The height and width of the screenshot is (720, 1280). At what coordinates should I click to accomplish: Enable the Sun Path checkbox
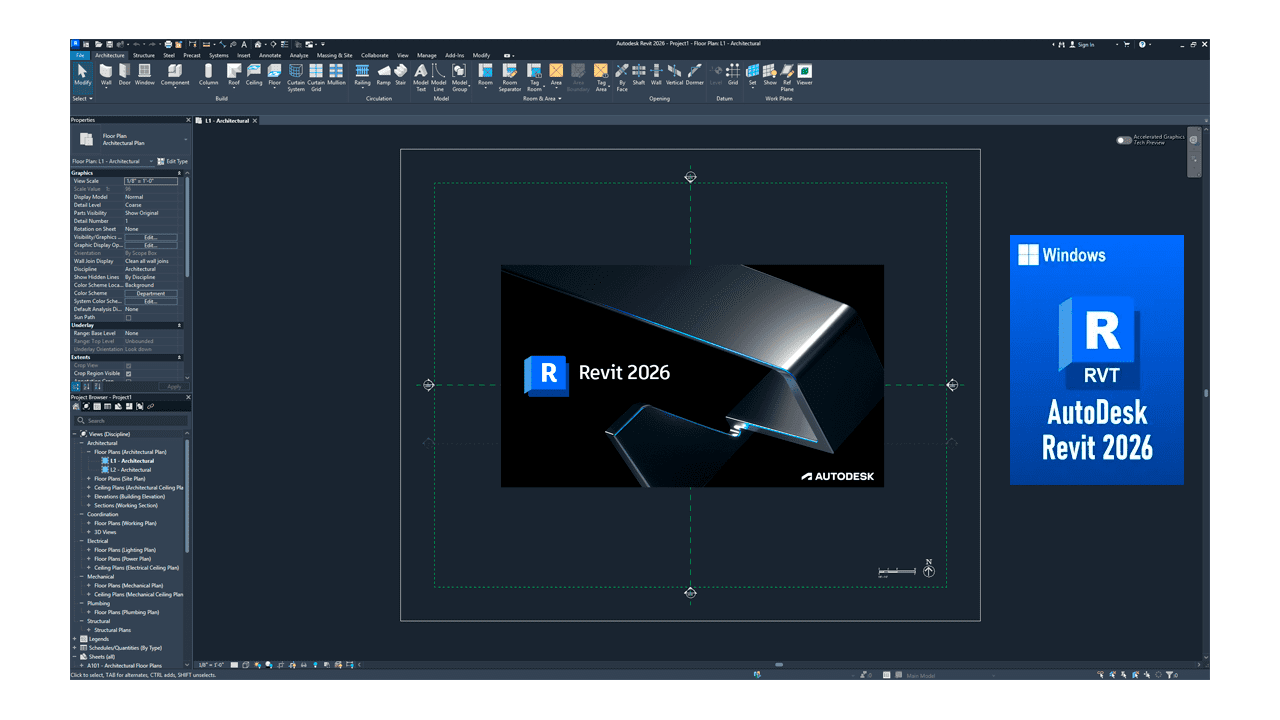tap(128, 317)
